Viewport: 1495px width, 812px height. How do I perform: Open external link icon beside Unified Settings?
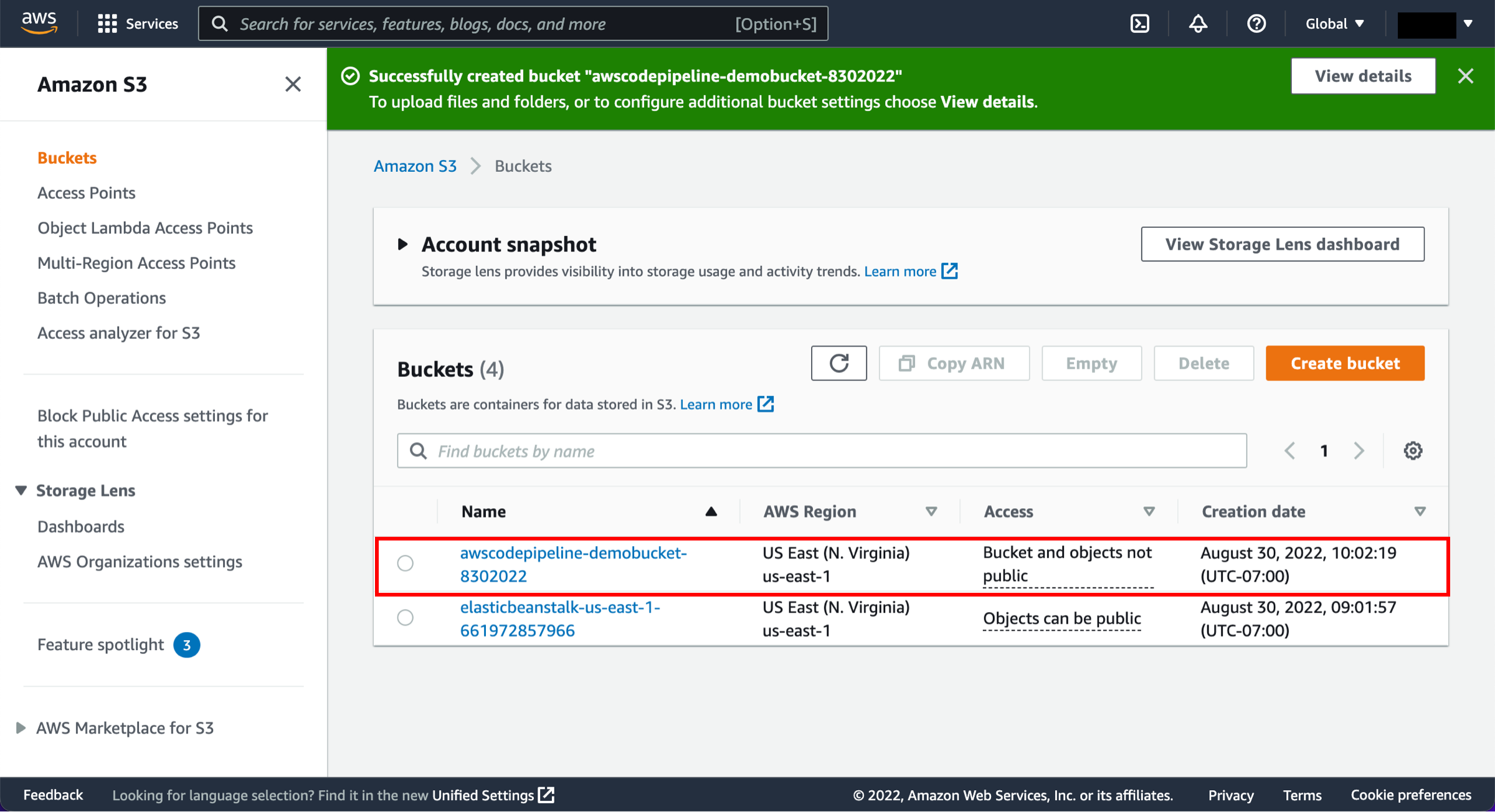pos(546,795)
